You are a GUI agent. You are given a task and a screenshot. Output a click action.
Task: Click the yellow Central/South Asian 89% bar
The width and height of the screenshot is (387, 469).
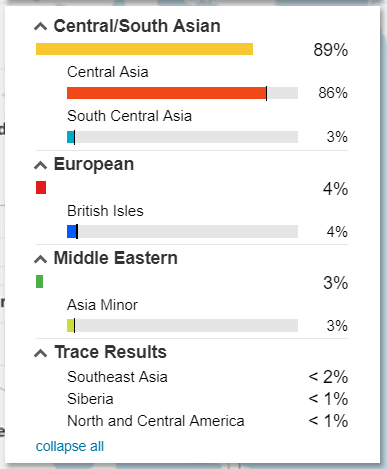144,49
